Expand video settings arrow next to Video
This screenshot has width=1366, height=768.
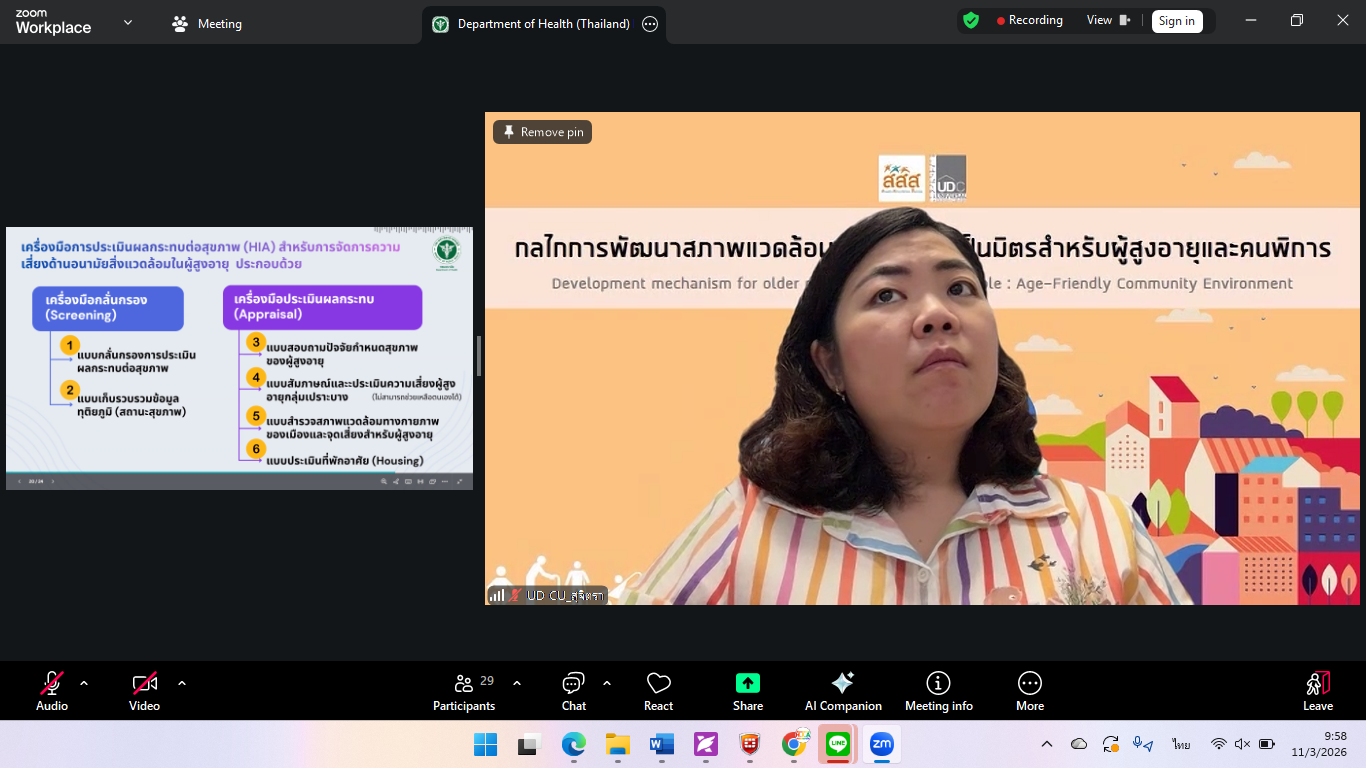pyautogui.click(x=182, y=683)
